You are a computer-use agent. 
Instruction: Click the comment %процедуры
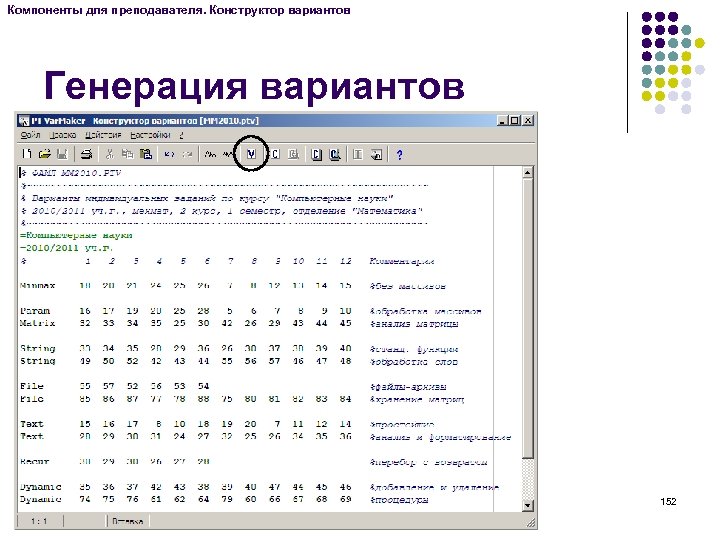pyautogui.click(x=399, y=500)
